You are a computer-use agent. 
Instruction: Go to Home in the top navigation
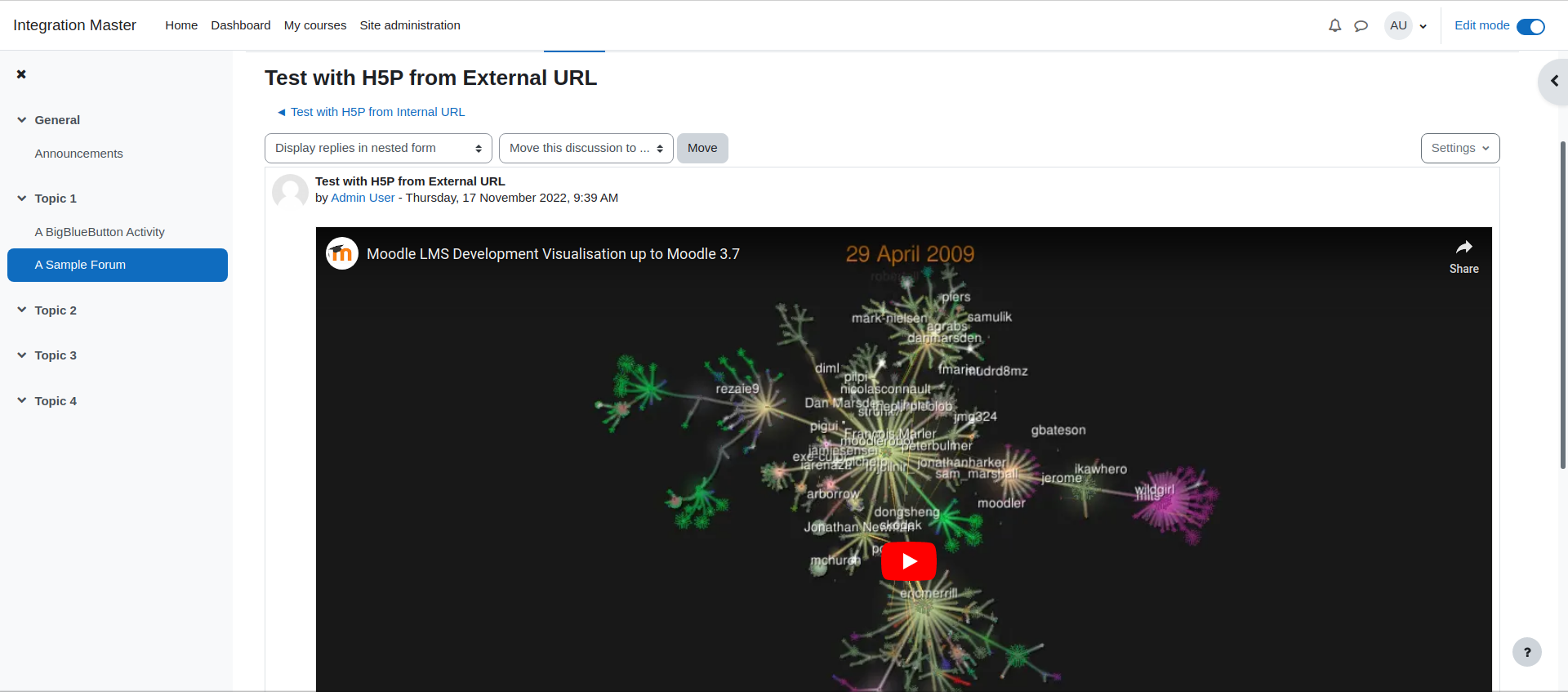point(181,25)
